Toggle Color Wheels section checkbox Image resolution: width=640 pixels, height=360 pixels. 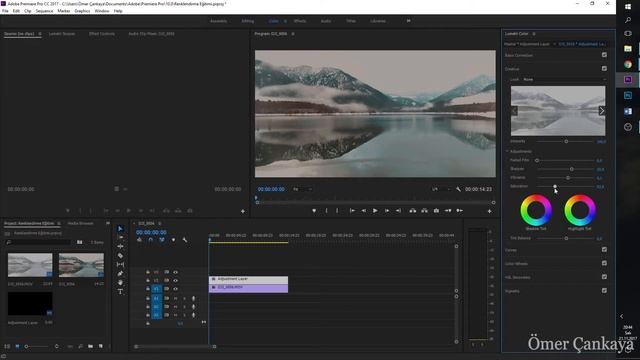pyautogui.click(x=604, y=263)
